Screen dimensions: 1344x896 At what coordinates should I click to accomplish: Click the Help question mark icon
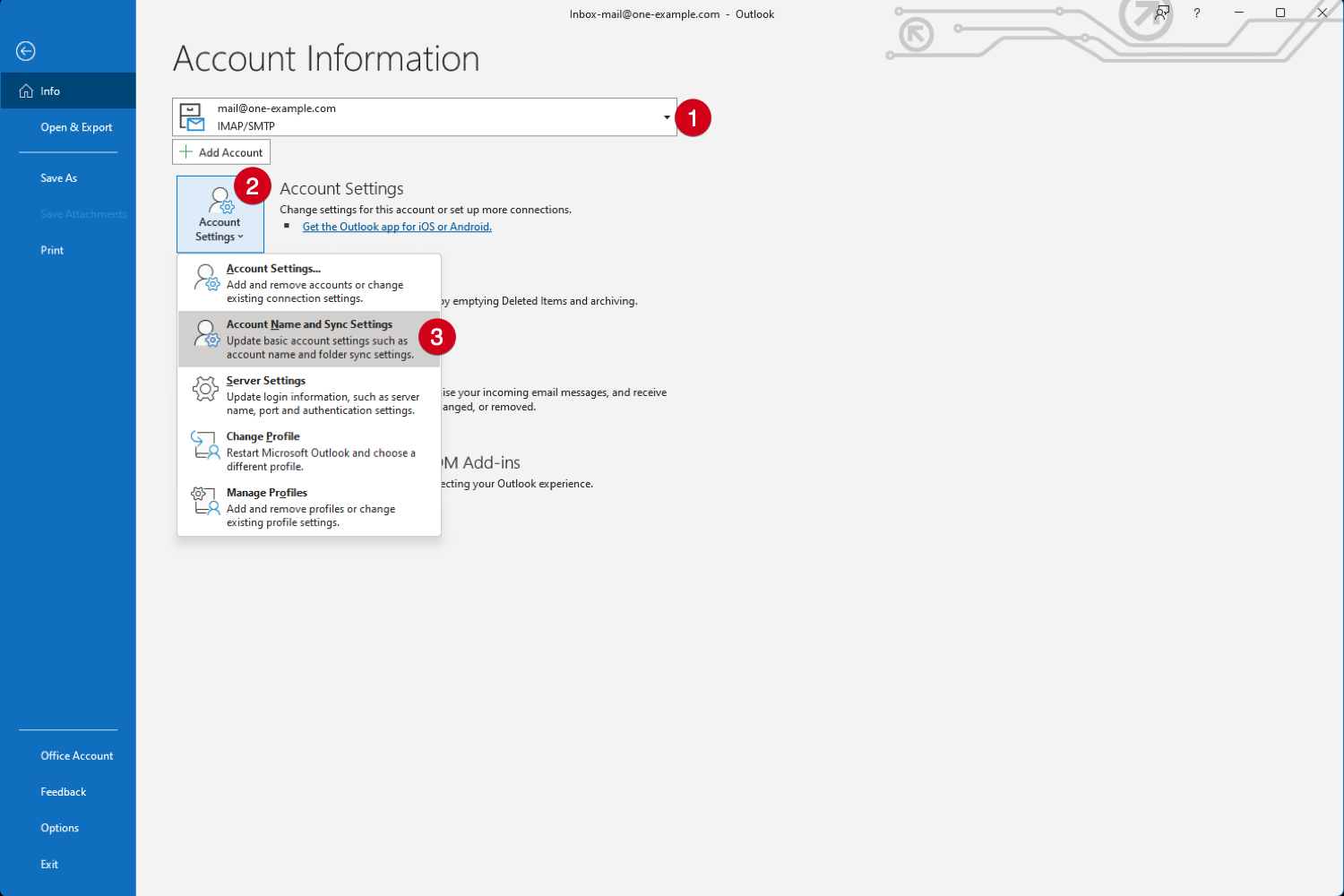(x=1196, y=13)
